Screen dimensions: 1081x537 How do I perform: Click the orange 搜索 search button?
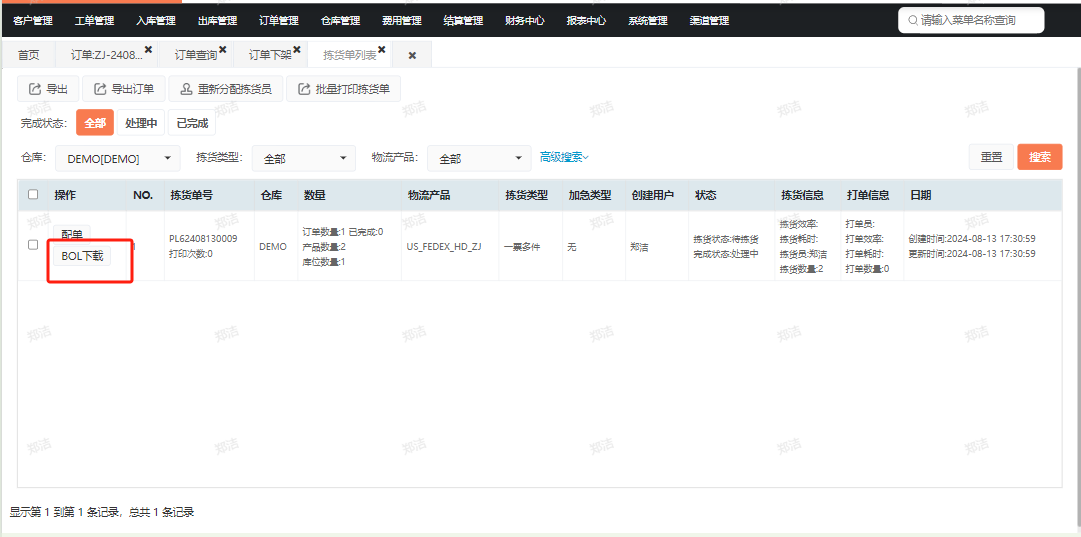1040,157
